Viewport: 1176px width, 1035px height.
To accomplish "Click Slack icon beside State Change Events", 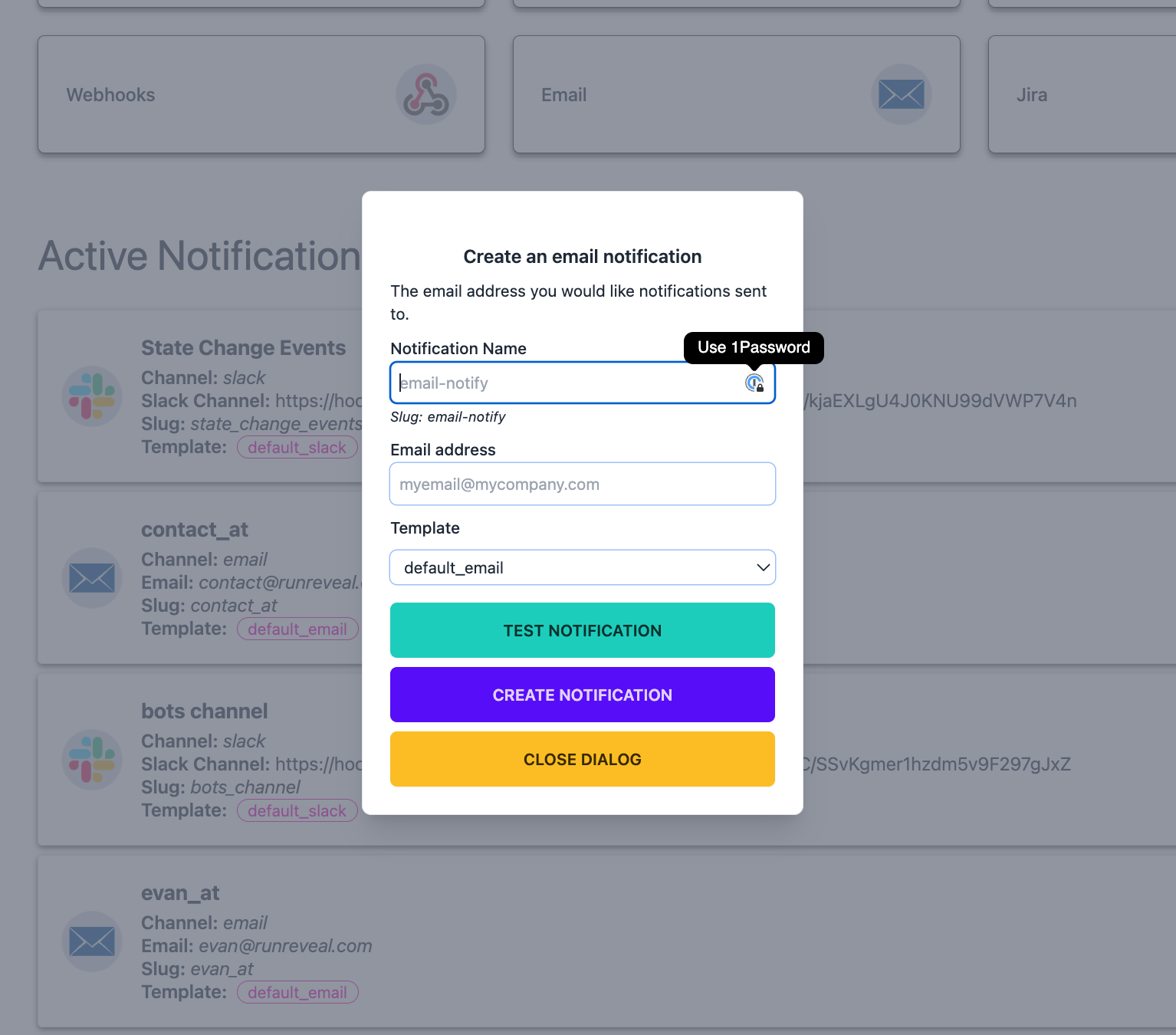I will coord(92,396).
